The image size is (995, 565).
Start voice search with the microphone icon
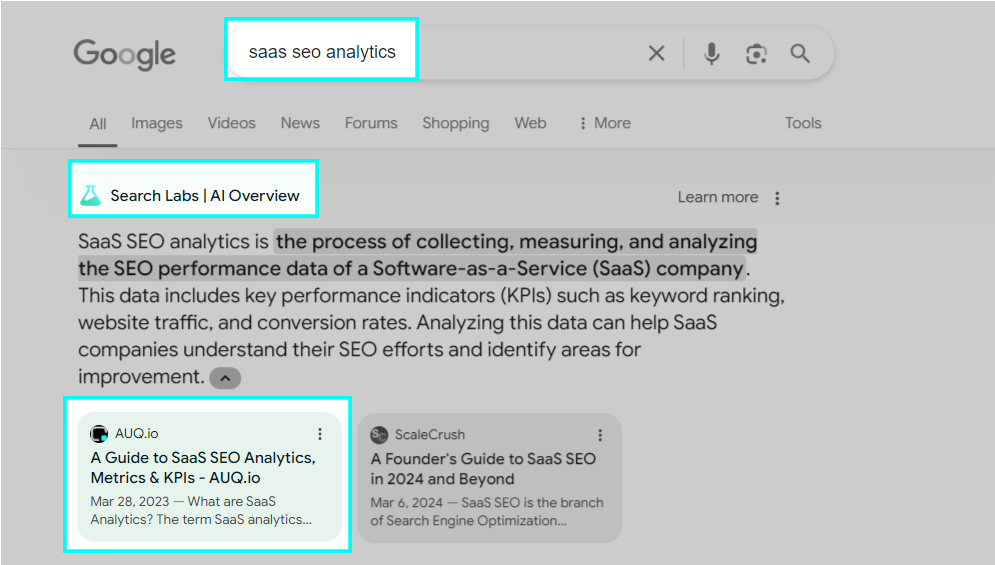click(x=712, y=53)
